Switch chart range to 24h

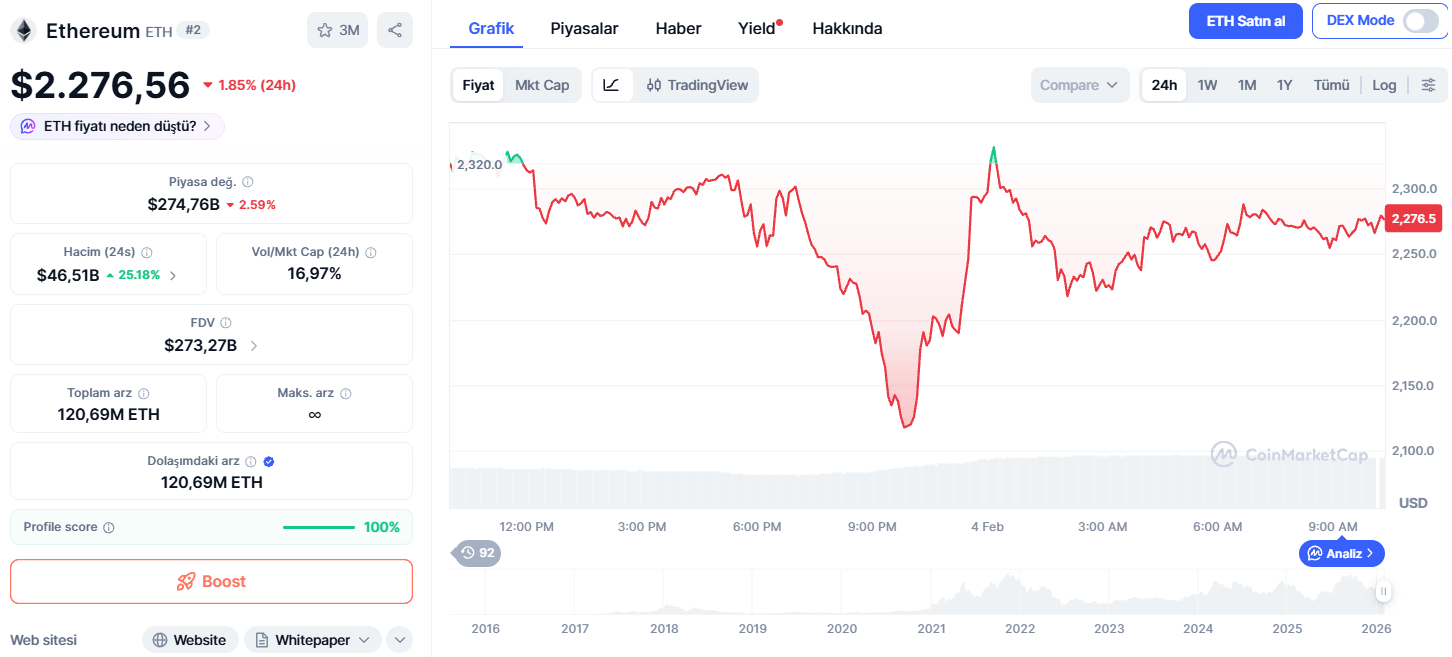pyautogui.click(x=1164, y=85)
